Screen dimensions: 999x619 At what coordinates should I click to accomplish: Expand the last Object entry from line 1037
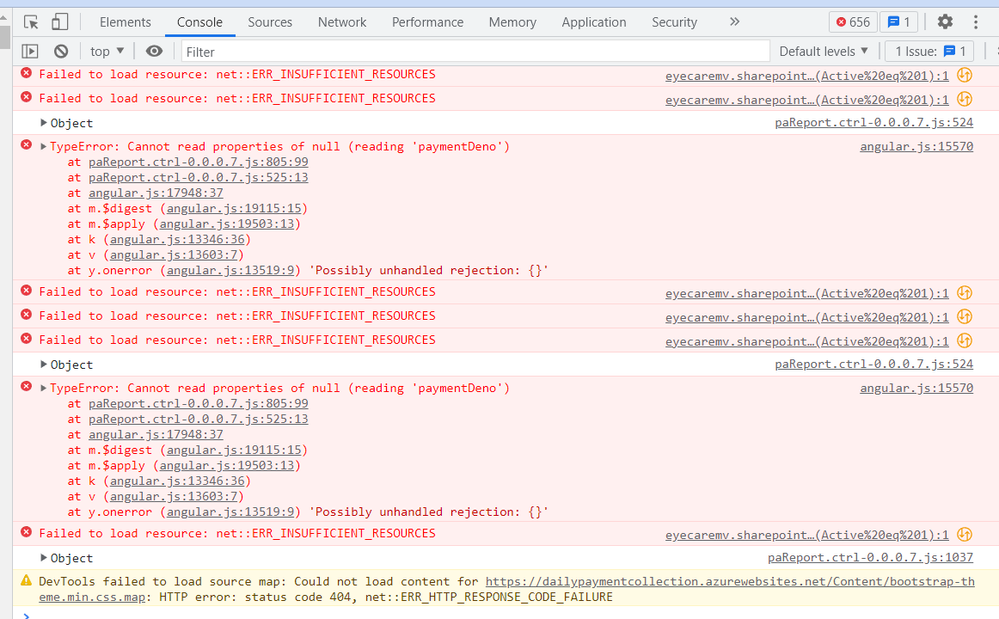(x=43, y=558)
